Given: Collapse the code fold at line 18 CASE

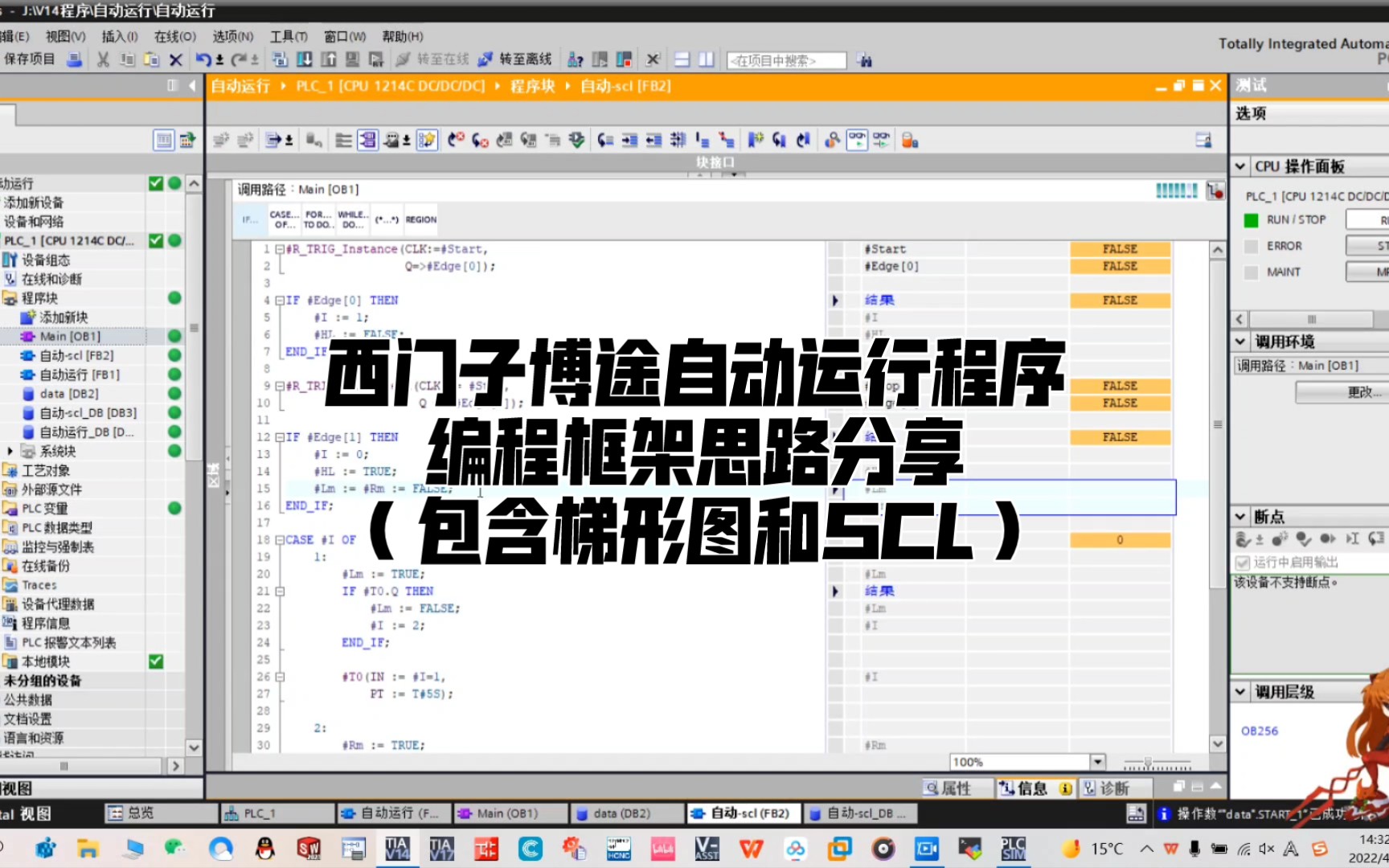Looking at the screenshot, I should coord(280,540).
